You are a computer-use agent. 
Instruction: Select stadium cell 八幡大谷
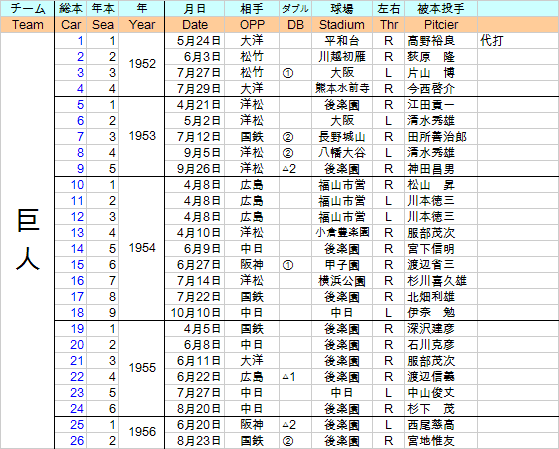point(342,153)
